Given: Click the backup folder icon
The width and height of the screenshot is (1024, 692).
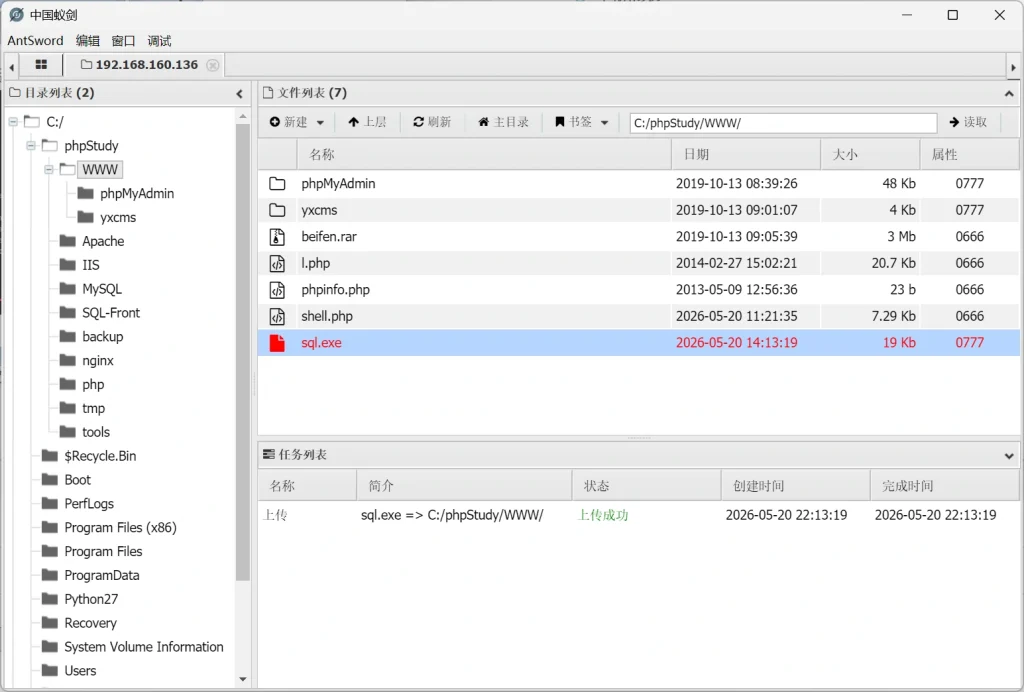Looking at the screenshot, I should coord(67,336).
